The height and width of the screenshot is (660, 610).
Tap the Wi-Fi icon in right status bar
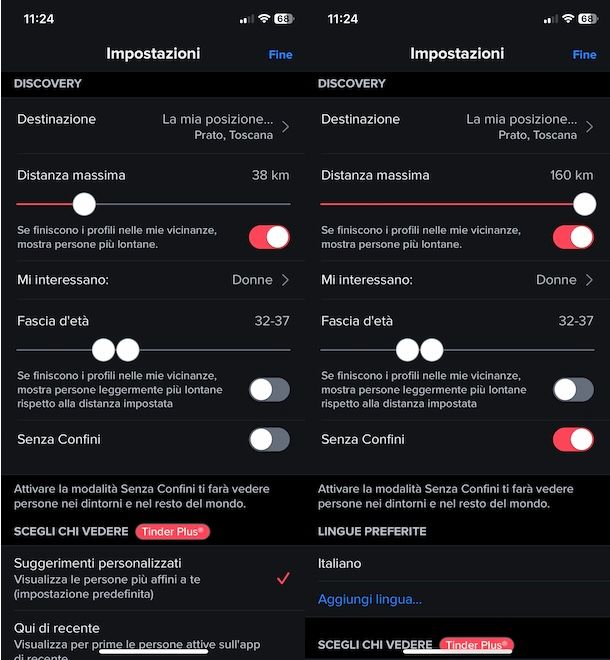[568, 19]
